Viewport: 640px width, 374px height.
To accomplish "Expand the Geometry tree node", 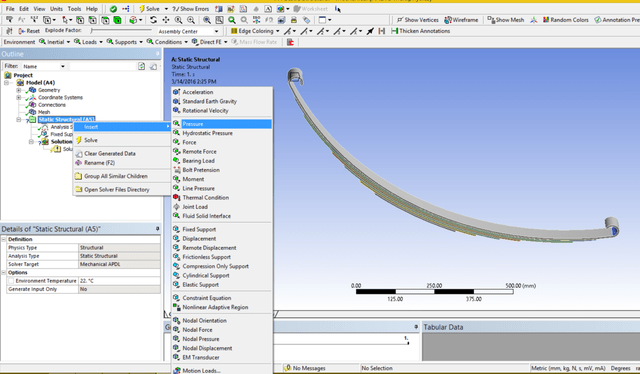I will pos(18,90).
